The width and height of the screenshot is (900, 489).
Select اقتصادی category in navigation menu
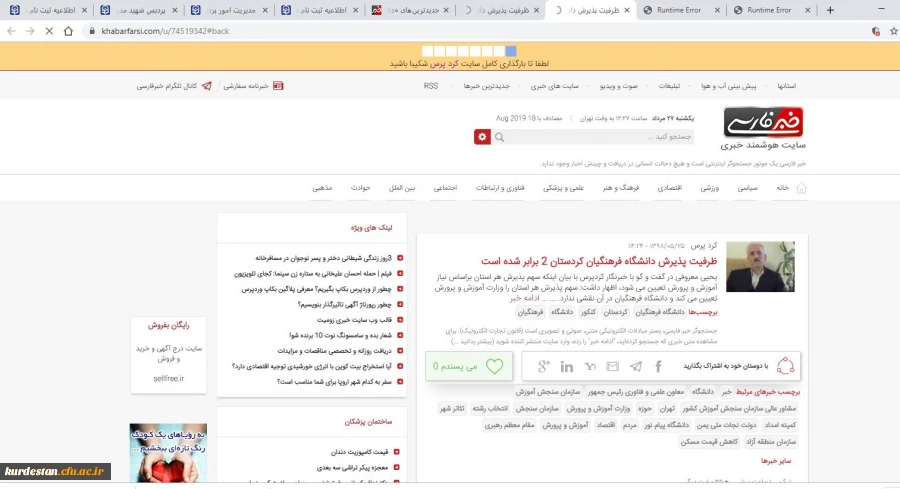click(x=669, y=188)
